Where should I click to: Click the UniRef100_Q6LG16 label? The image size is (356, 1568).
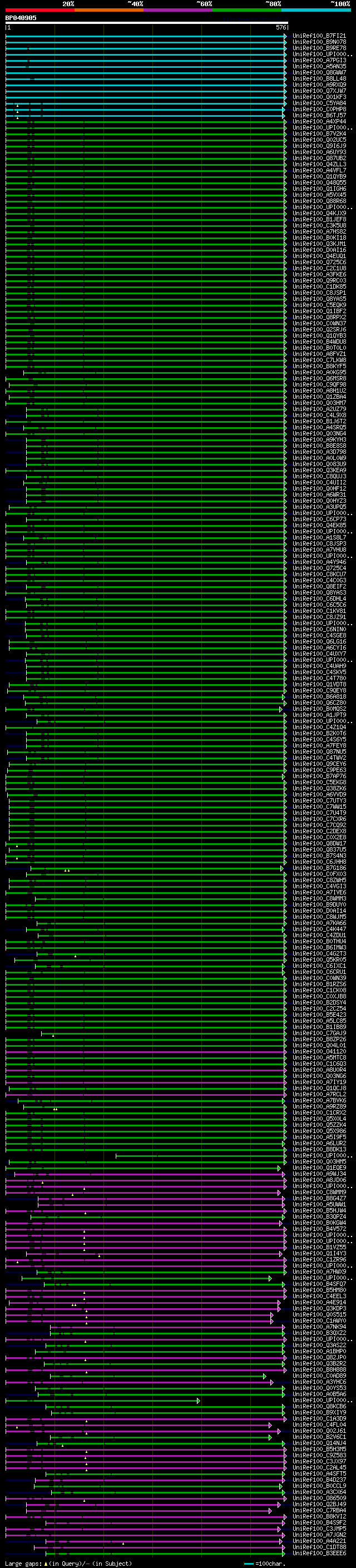coord(319,641)
